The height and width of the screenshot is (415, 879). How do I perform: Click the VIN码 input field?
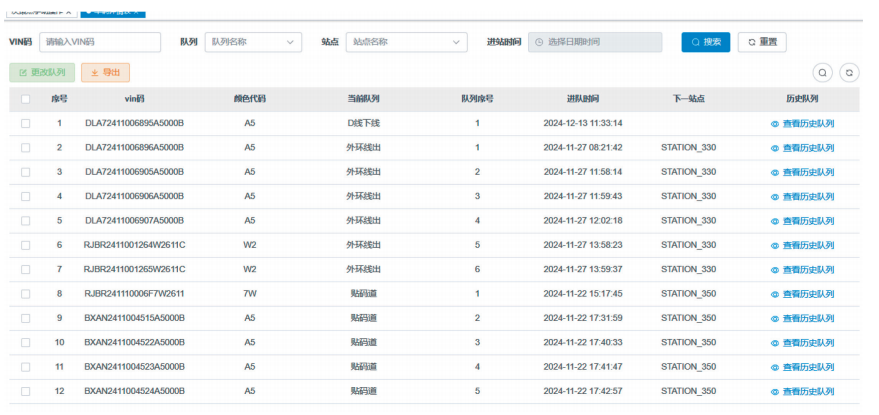tap(100, 42)
